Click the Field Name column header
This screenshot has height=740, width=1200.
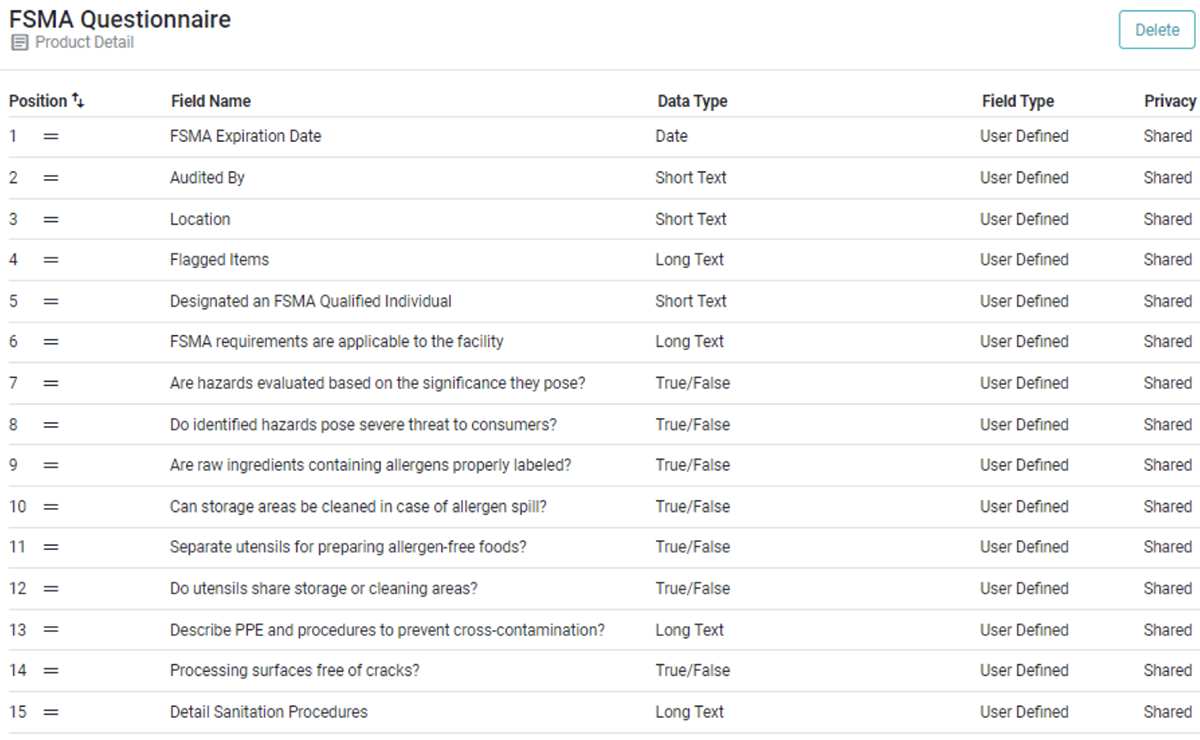pyautogui.click(x=210, y=101)
